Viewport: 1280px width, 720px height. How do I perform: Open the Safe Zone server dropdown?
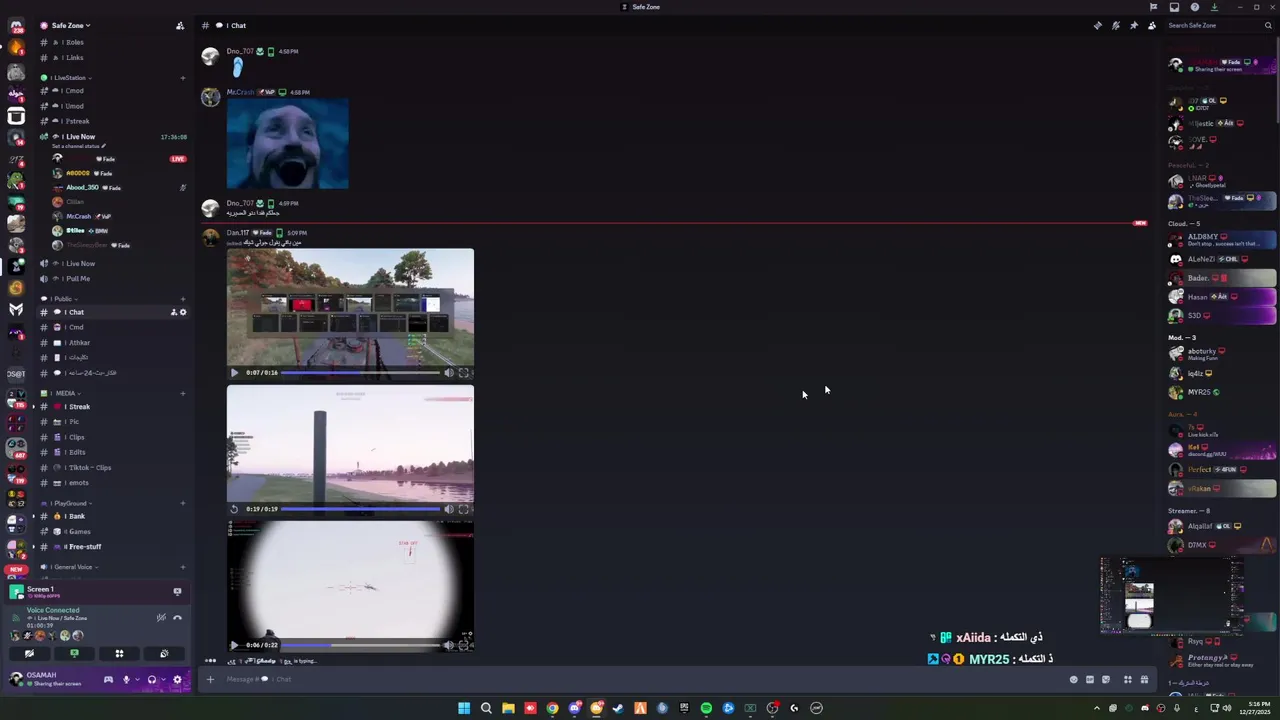(70, 25)
